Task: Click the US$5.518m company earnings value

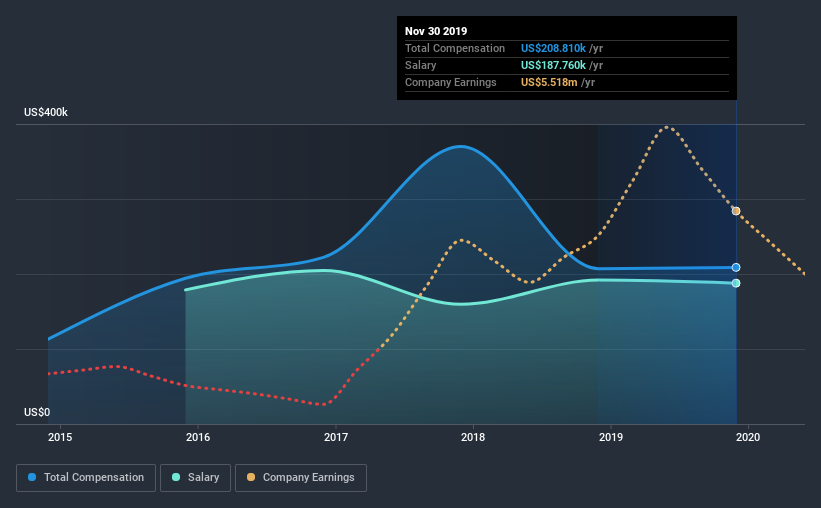Action: [x=549, y=83]
